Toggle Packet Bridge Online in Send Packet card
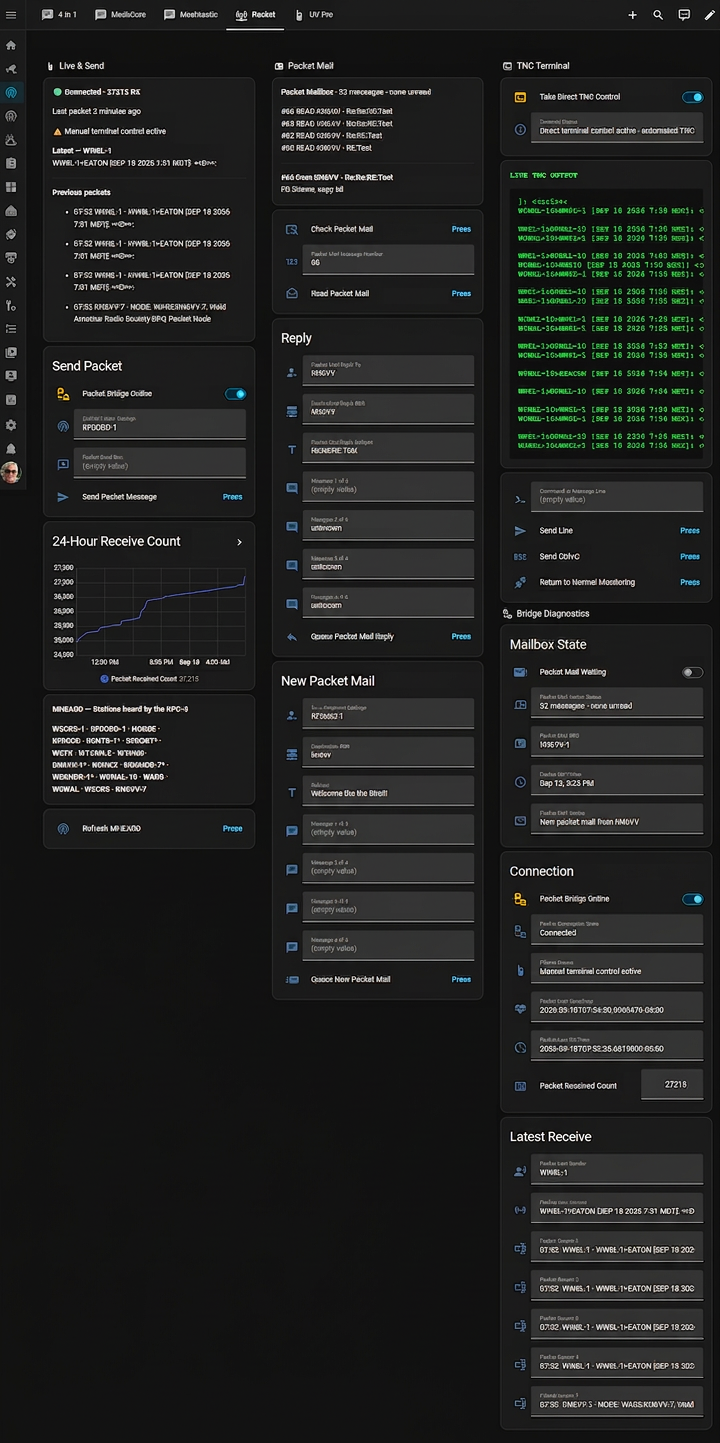The image size is (720, 1443). point(235,394)
